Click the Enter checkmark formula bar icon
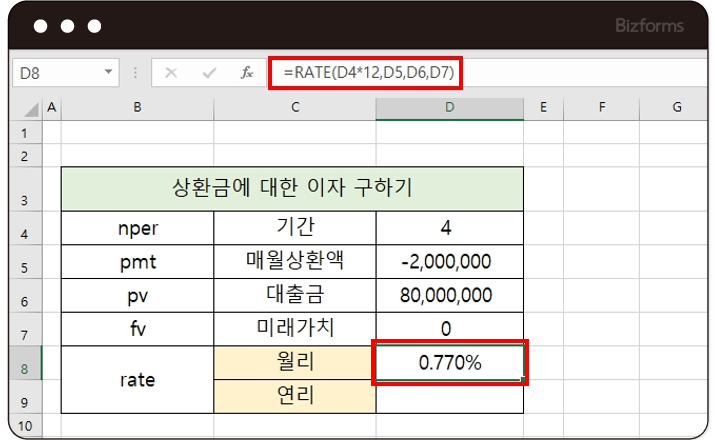 [x=209, y=73]
